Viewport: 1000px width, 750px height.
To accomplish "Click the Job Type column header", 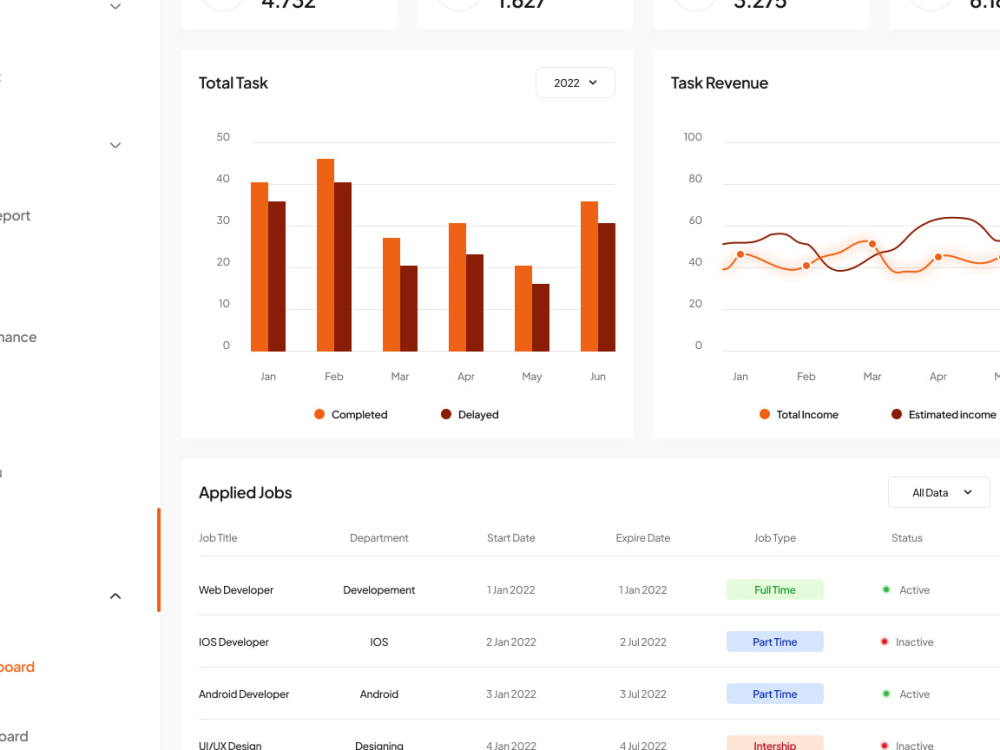I will coord(775,538).
